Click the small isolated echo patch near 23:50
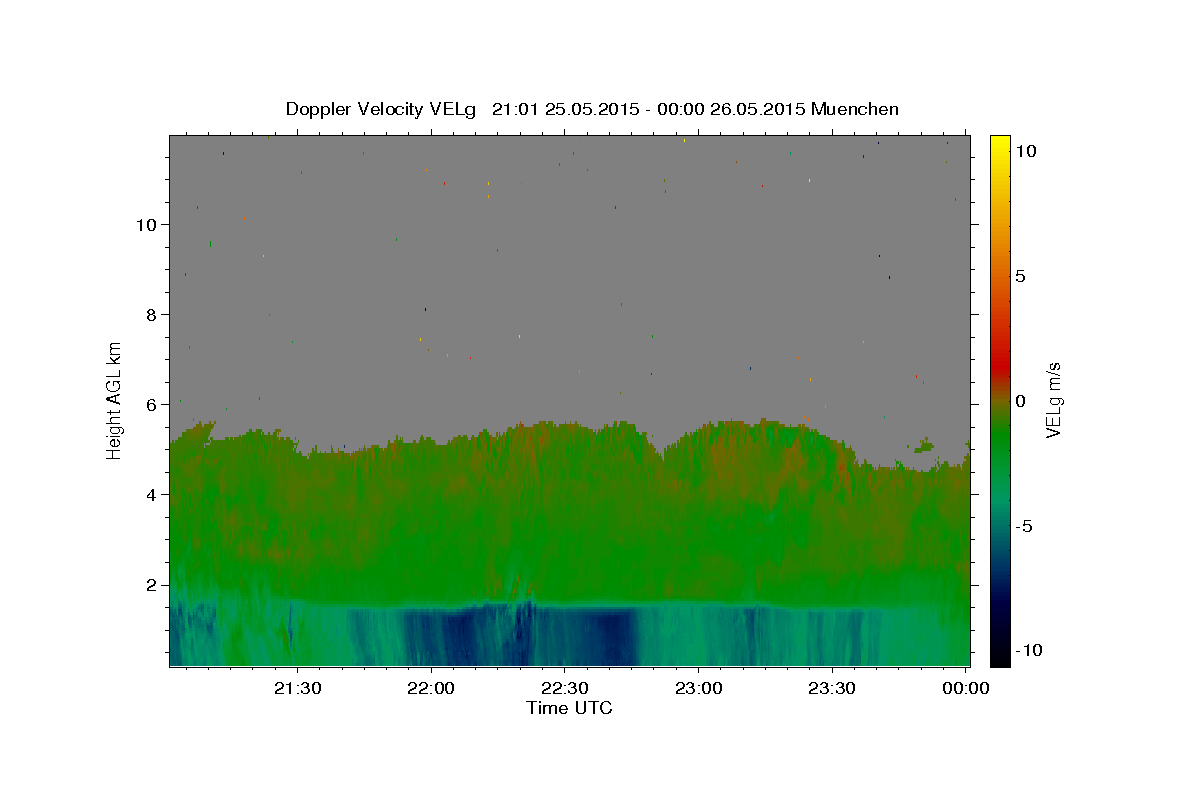 [x=924, y=445]
